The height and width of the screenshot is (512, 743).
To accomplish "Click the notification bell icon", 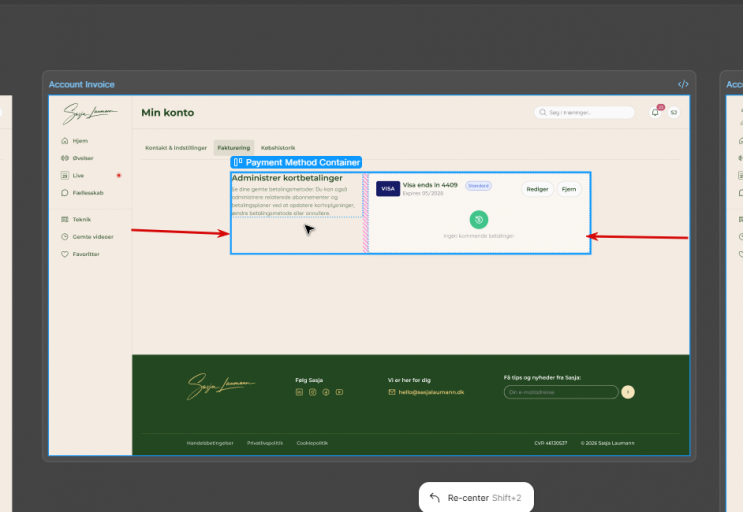I will click(655, 113).
